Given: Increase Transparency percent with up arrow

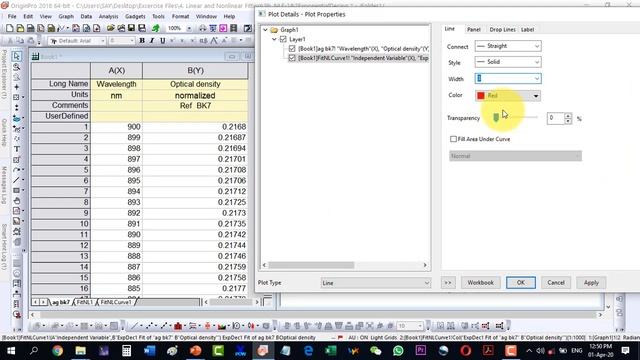Looking at the screenshot, I should point(568,116).
